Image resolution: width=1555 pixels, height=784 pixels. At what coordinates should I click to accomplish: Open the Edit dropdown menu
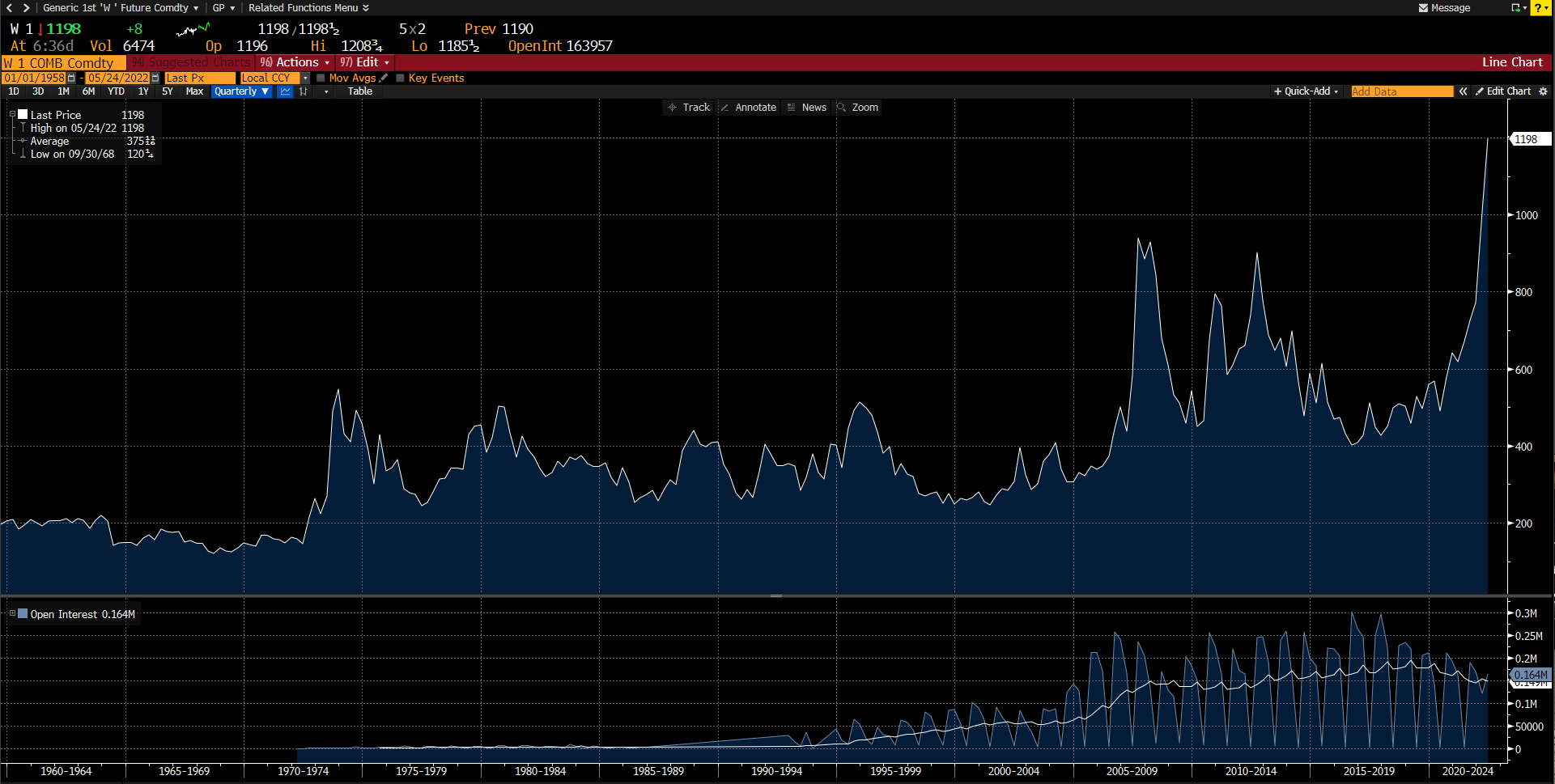(x=364, y=62)
